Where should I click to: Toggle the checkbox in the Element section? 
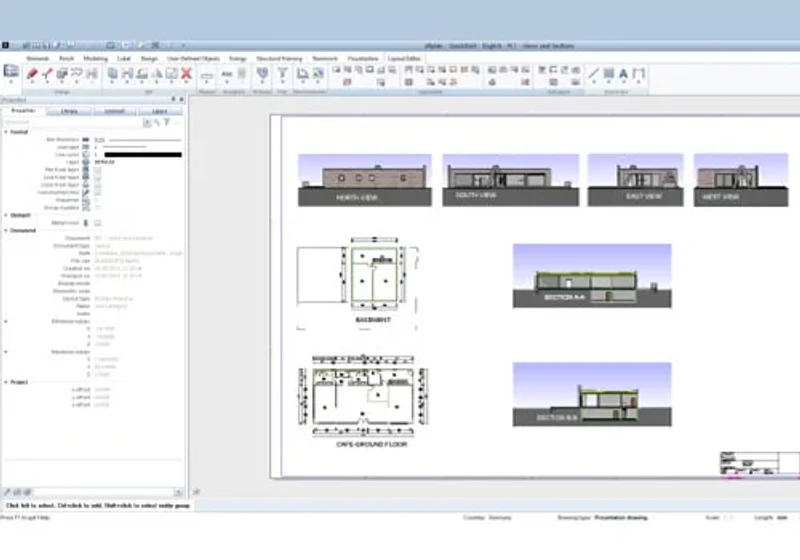pos(97,223)
